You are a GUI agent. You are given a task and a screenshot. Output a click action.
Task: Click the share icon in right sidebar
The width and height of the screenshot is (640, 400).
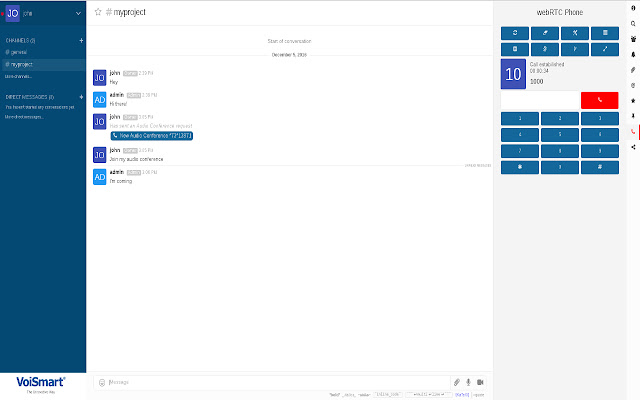click(633, 147)
